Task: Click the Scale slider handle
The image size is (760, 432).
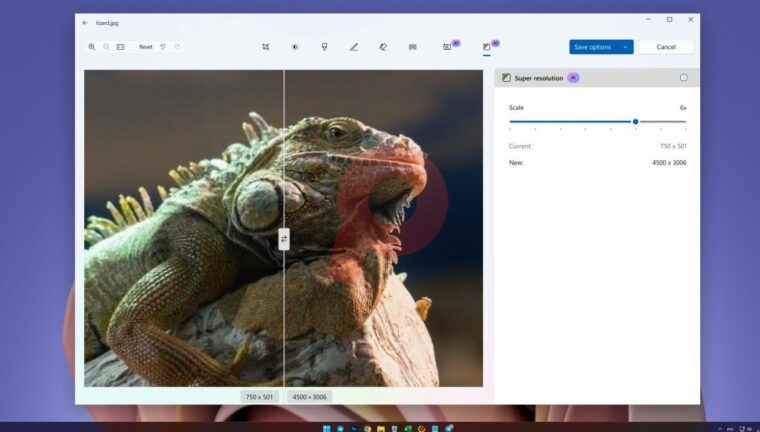Action: 635,122
